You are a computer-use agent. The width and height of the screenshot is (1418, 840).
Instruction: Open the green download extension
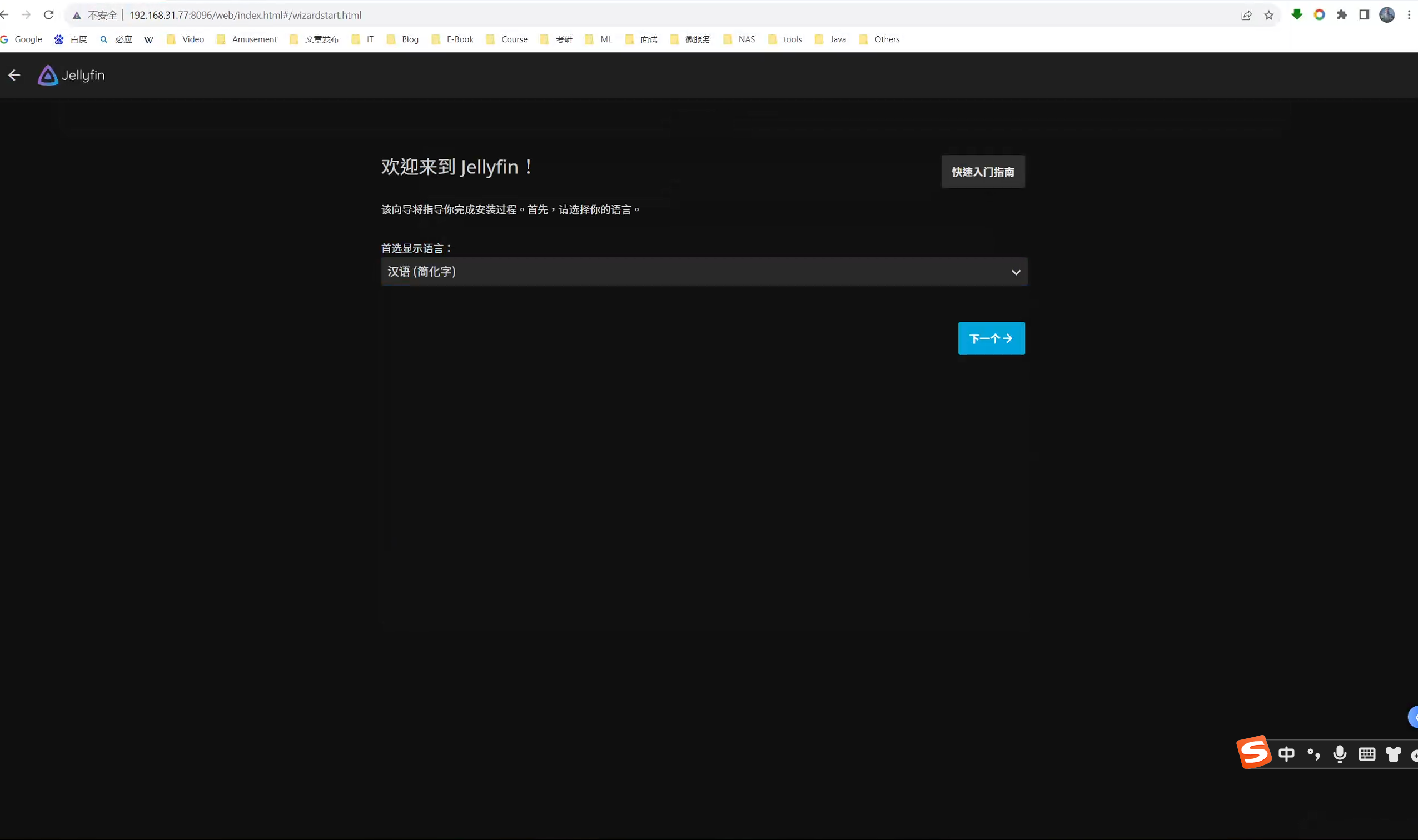pos(1297,16)
